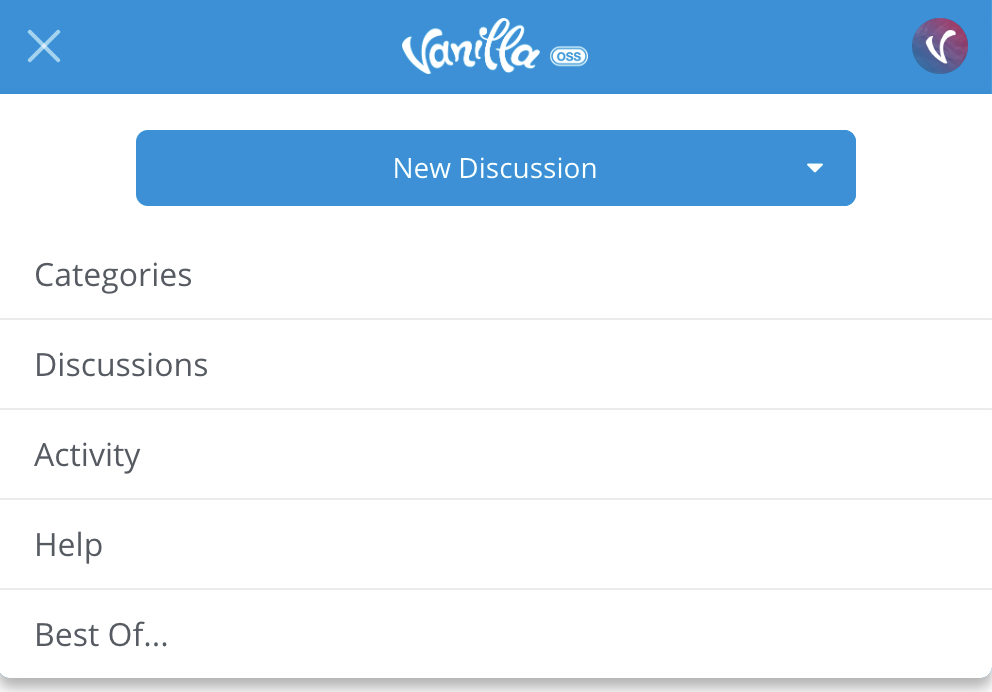Close the mobile navigation menu
Image resolution: width=992 pixels, height=692 pixels.
[44, 46]
